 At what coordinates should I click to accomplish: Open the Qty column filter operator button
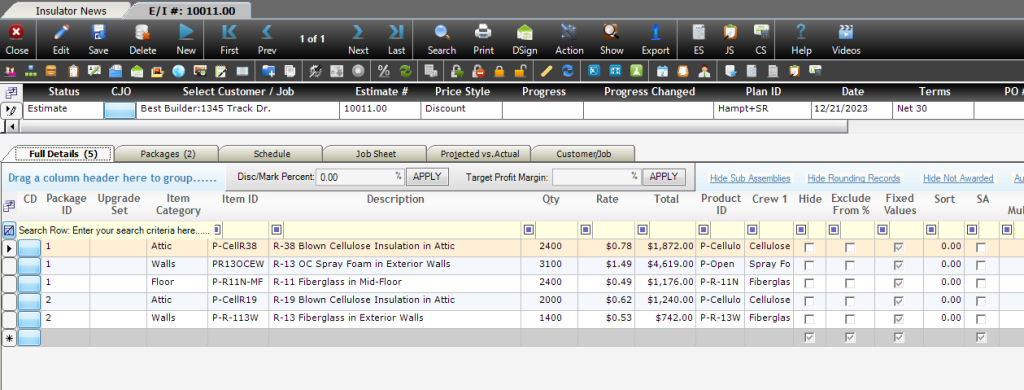(x=529, y=229)
